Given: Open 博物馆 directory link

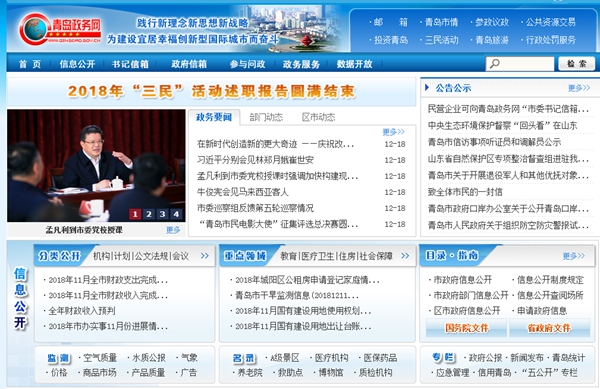Looking at the screenshot, I should point(331,373).
